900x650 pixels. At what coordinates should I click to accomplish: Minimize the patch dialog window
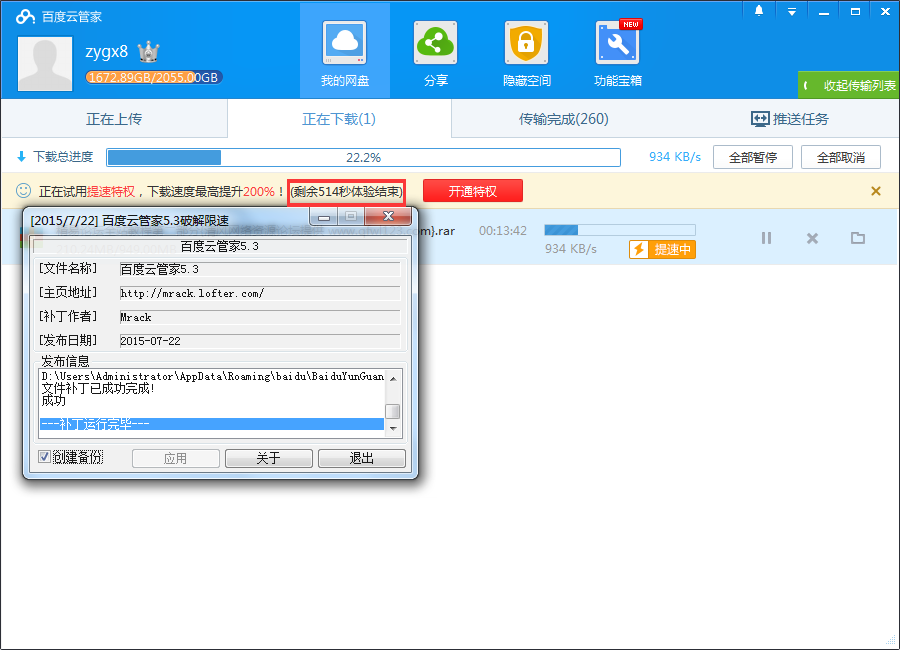click(x=324, y=217)
